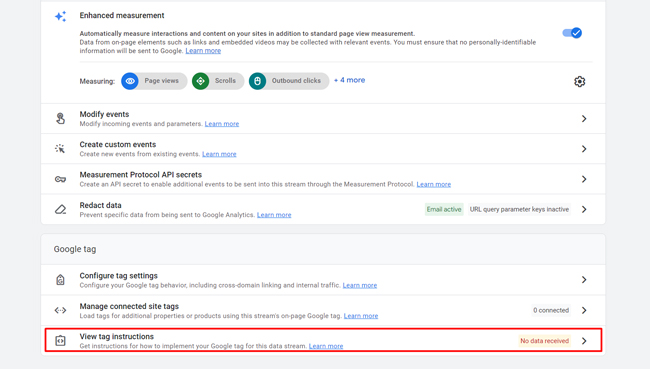Expand the View tag instructions chevron
This screenshot has height=369, width=650.
point(584,341)
